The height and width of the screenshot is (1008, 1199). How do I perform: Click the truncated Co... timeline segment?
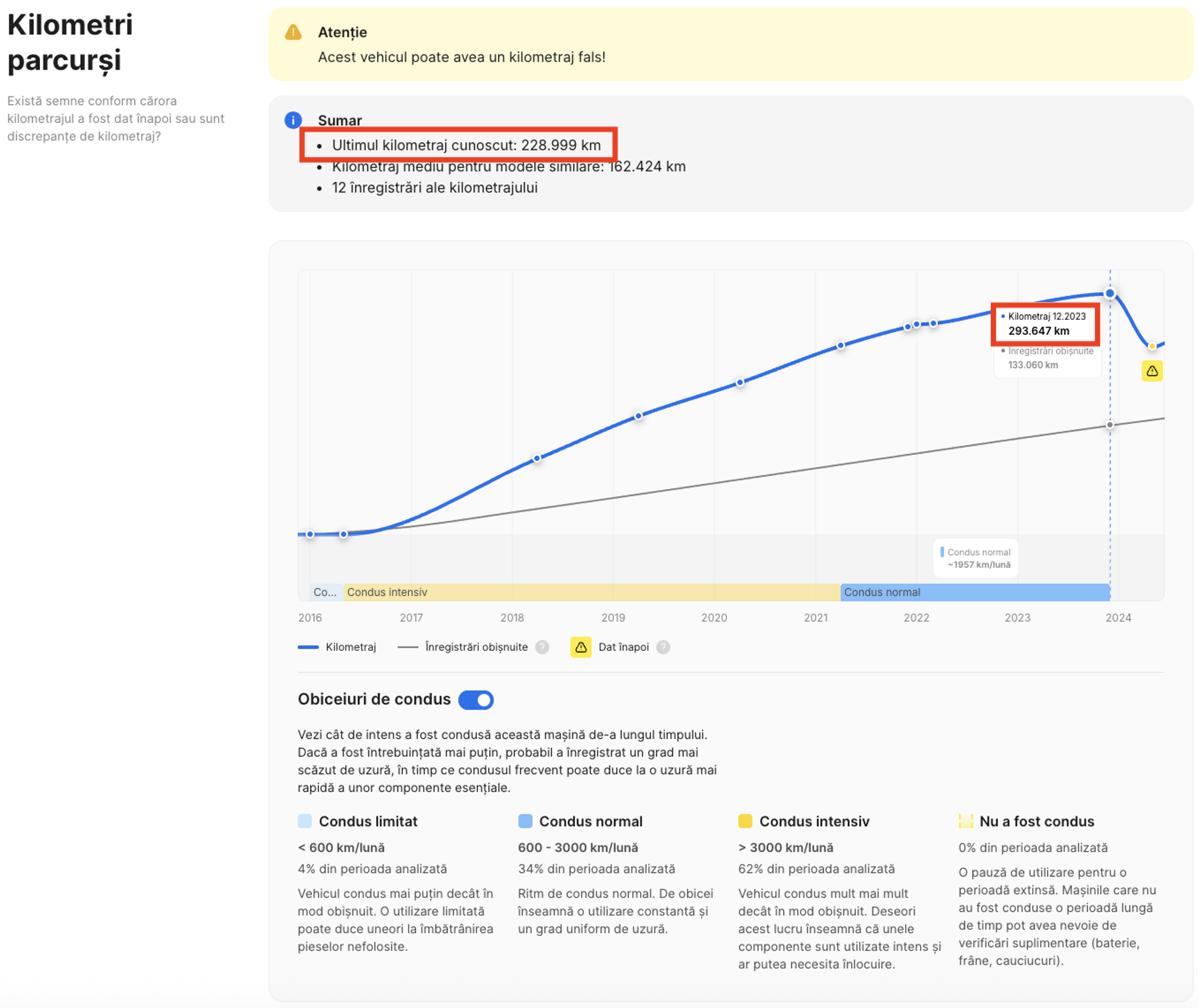point(326,592)
